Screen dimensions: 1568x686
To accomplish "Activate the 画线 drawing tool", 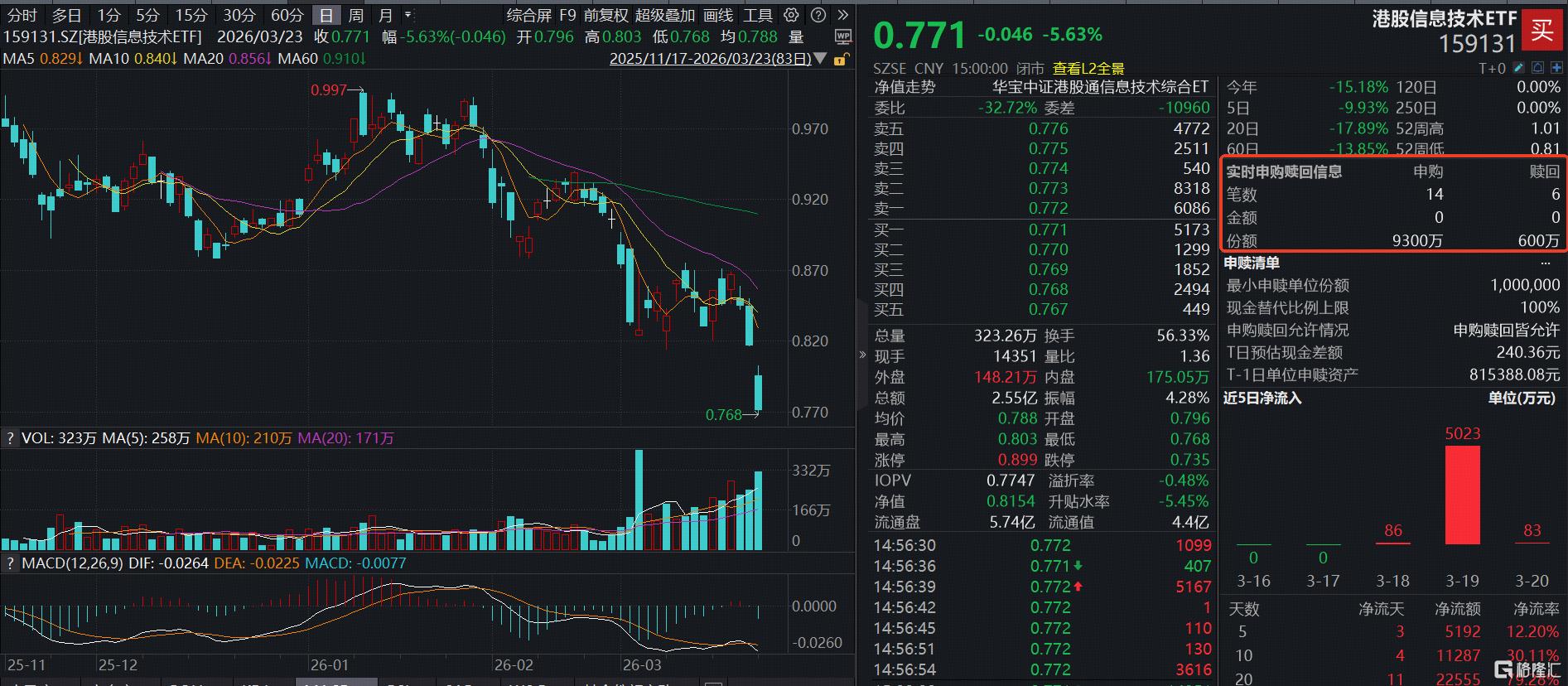I will point(718,15).
